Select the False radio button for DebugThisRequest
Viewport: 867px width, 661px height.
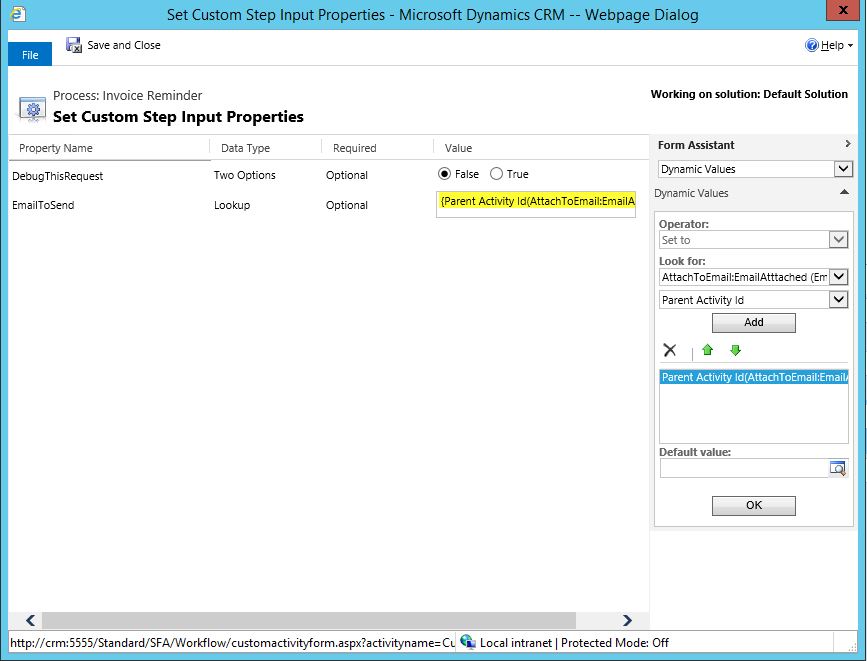(x=443, y=175)
